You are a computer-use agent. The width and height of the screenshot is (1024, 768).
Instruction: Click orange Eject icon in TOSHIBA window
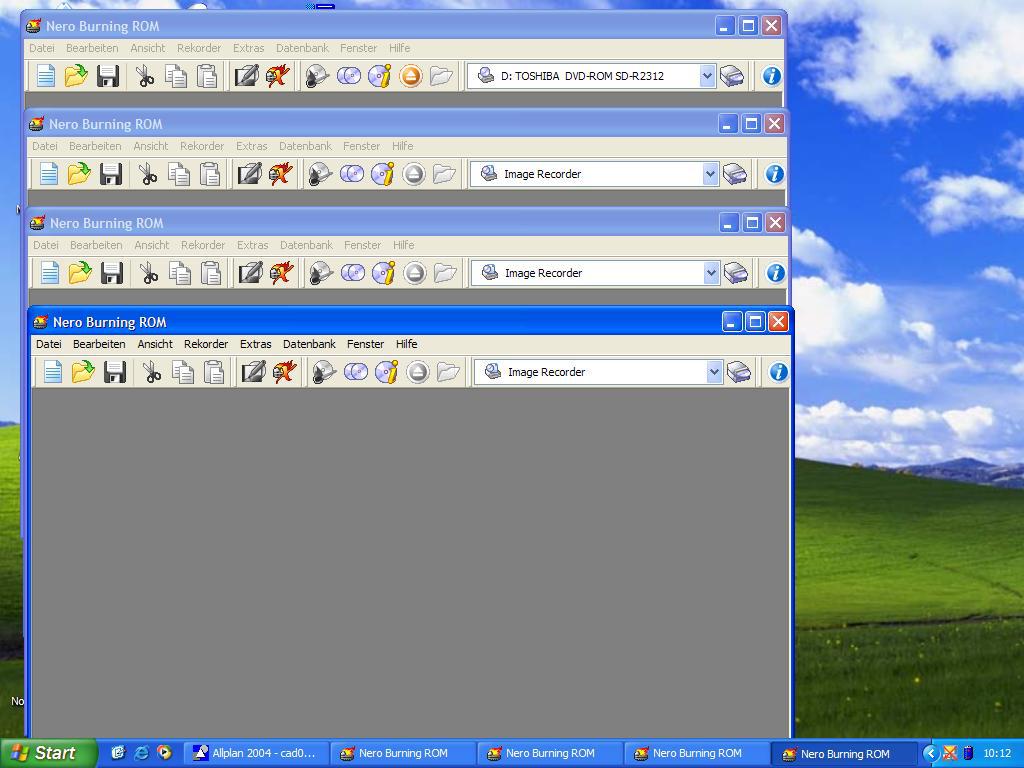point(410,76)
